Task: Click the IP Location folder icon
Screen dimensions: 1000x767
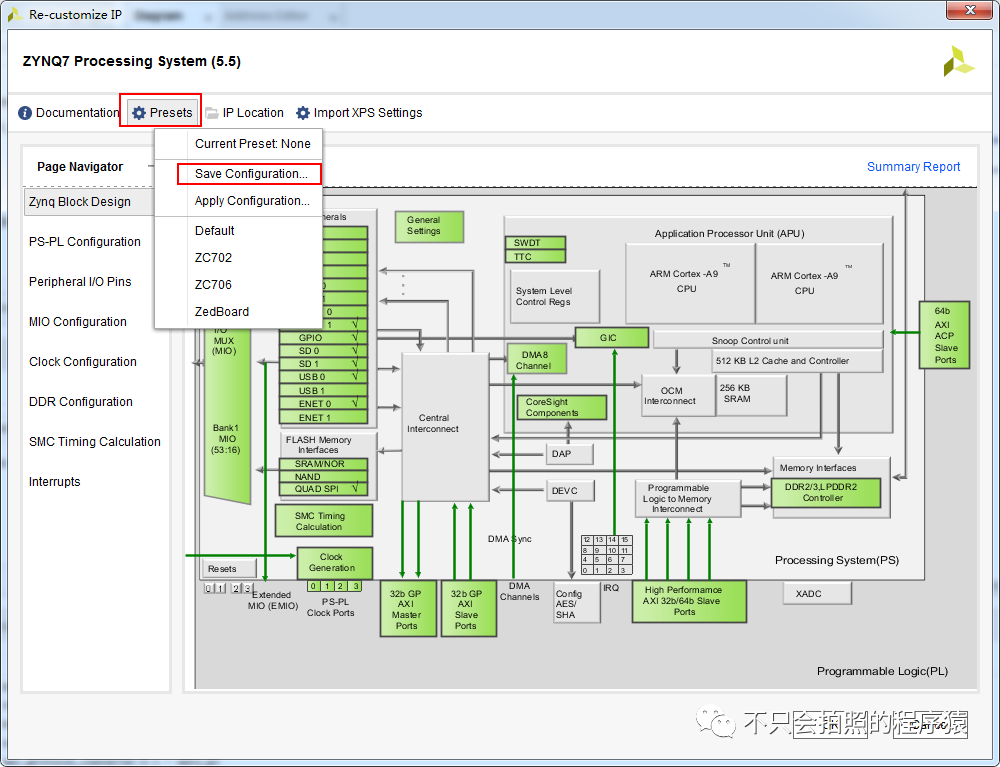Action: (x=212, y=113)
